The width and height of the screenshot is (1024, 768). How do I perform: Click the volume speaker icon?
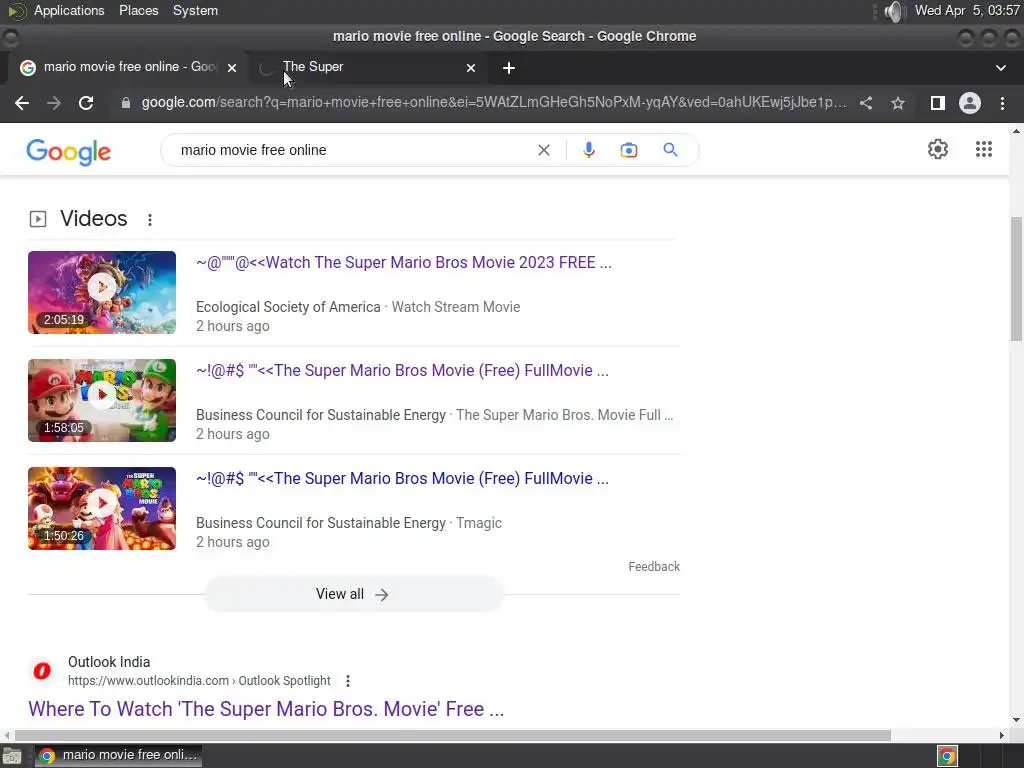pos(893,11)
